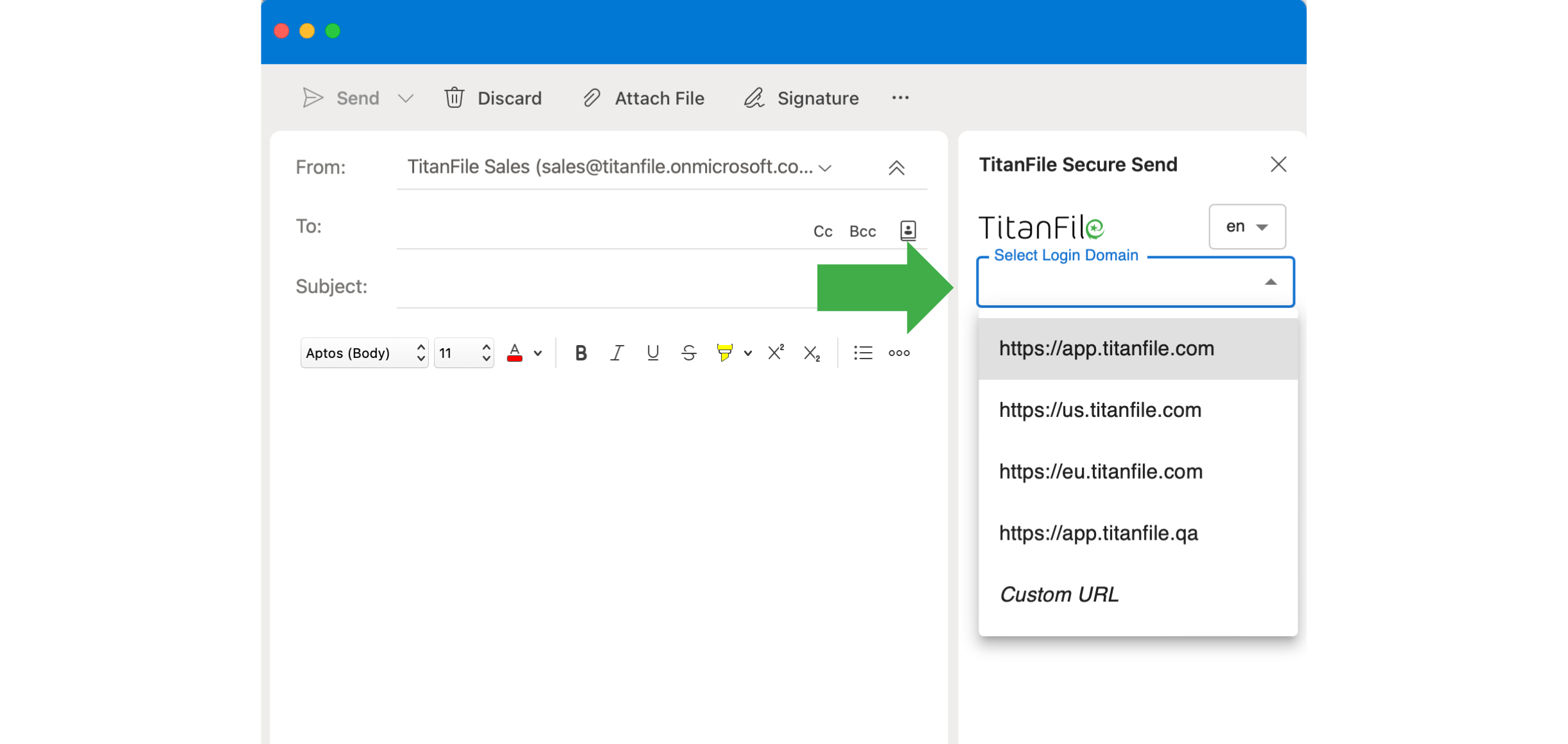
Task: Open more formatting options
Action: (899, 353)
